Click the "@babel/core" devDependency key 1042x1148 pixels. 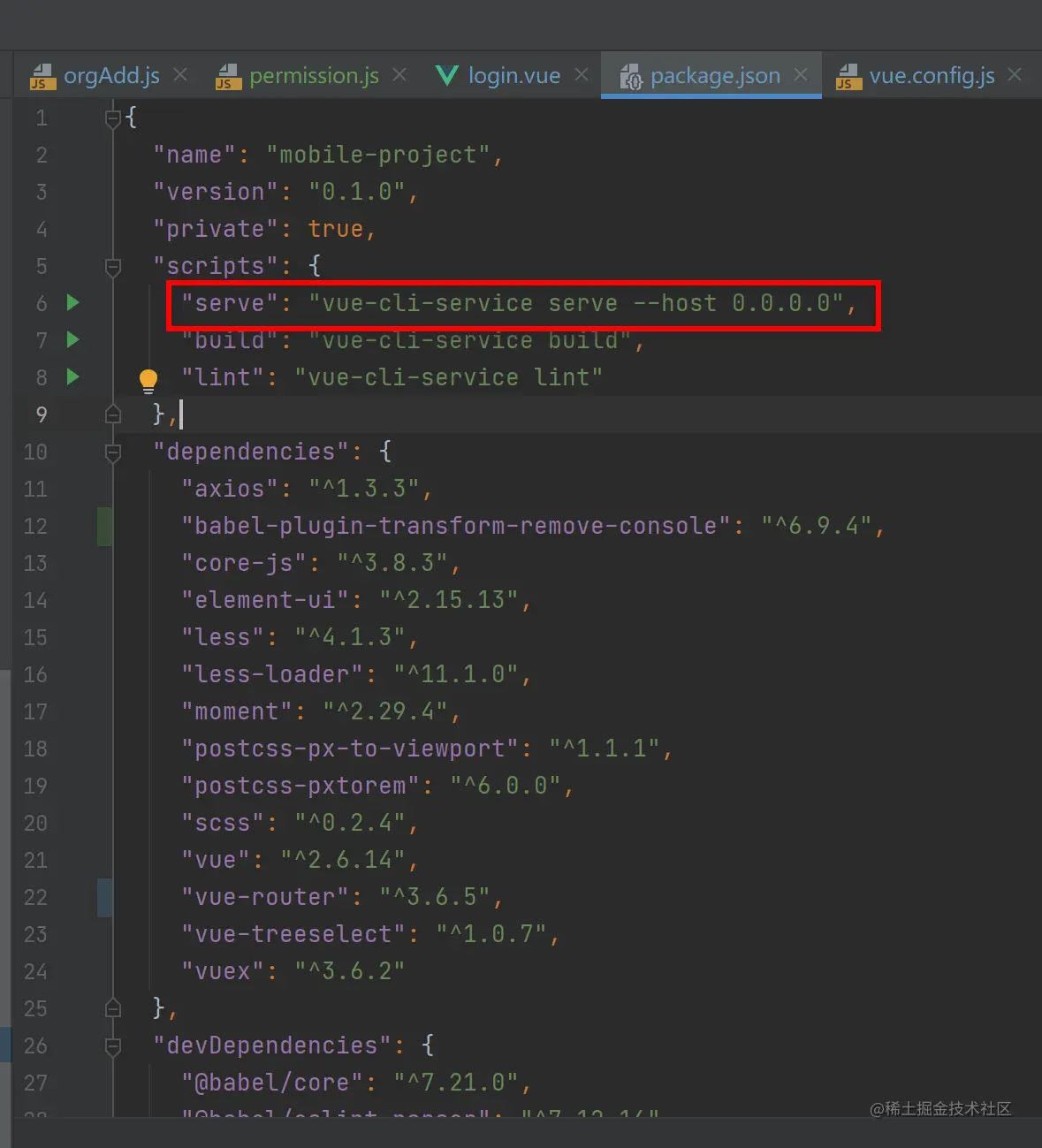(x=272, y=1083)
